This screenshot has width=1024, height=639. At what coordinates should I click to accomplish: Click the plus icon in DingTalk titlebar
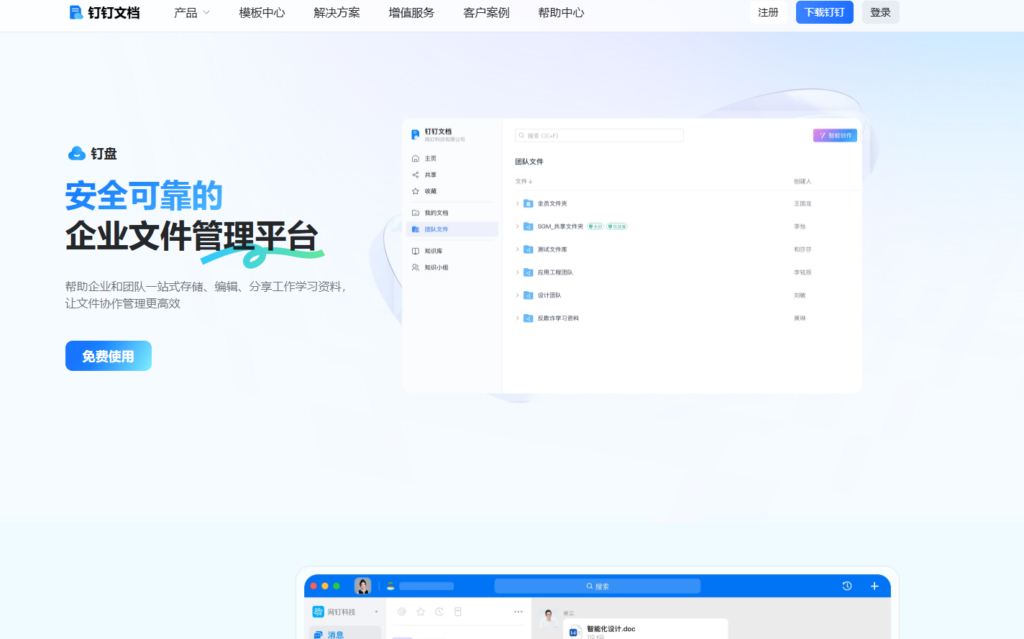point(874,586)
